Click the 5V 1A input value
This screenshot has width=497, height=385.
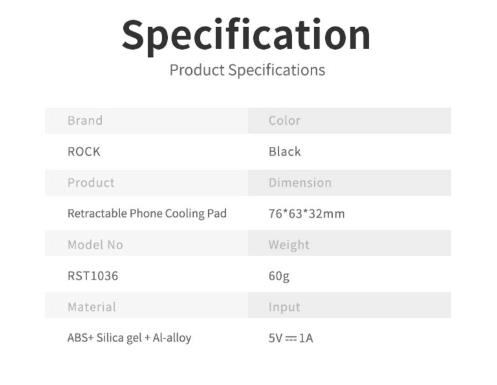[291, 338]
